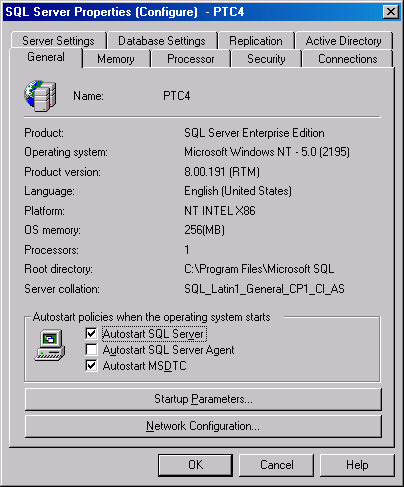Viewport: 404px width, 487px height.
Task: Enable Autostart SQL Server Agent checkbox
Action: coord(91,350)
